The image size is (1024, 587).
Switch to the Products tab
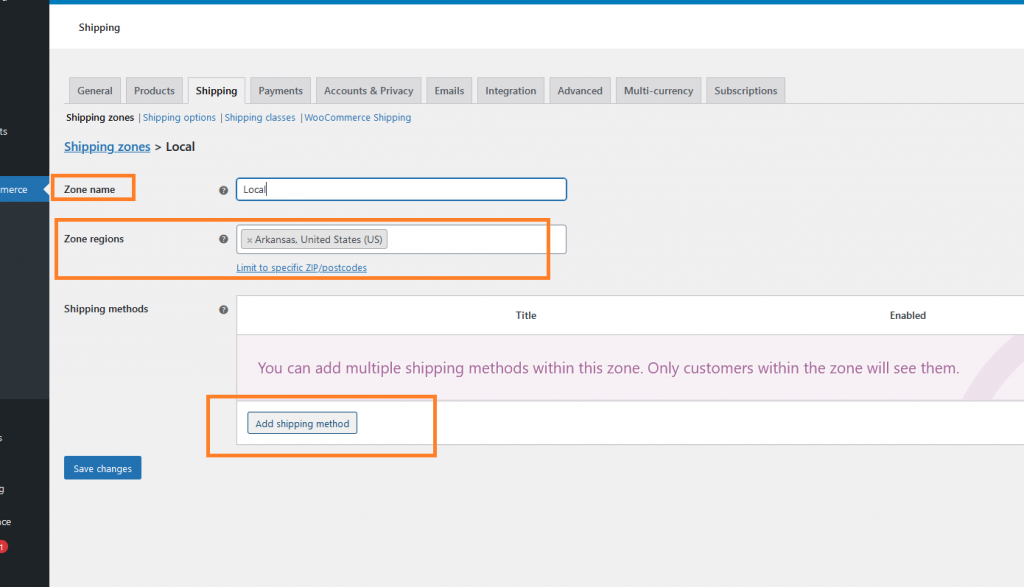tap(154, 91)
